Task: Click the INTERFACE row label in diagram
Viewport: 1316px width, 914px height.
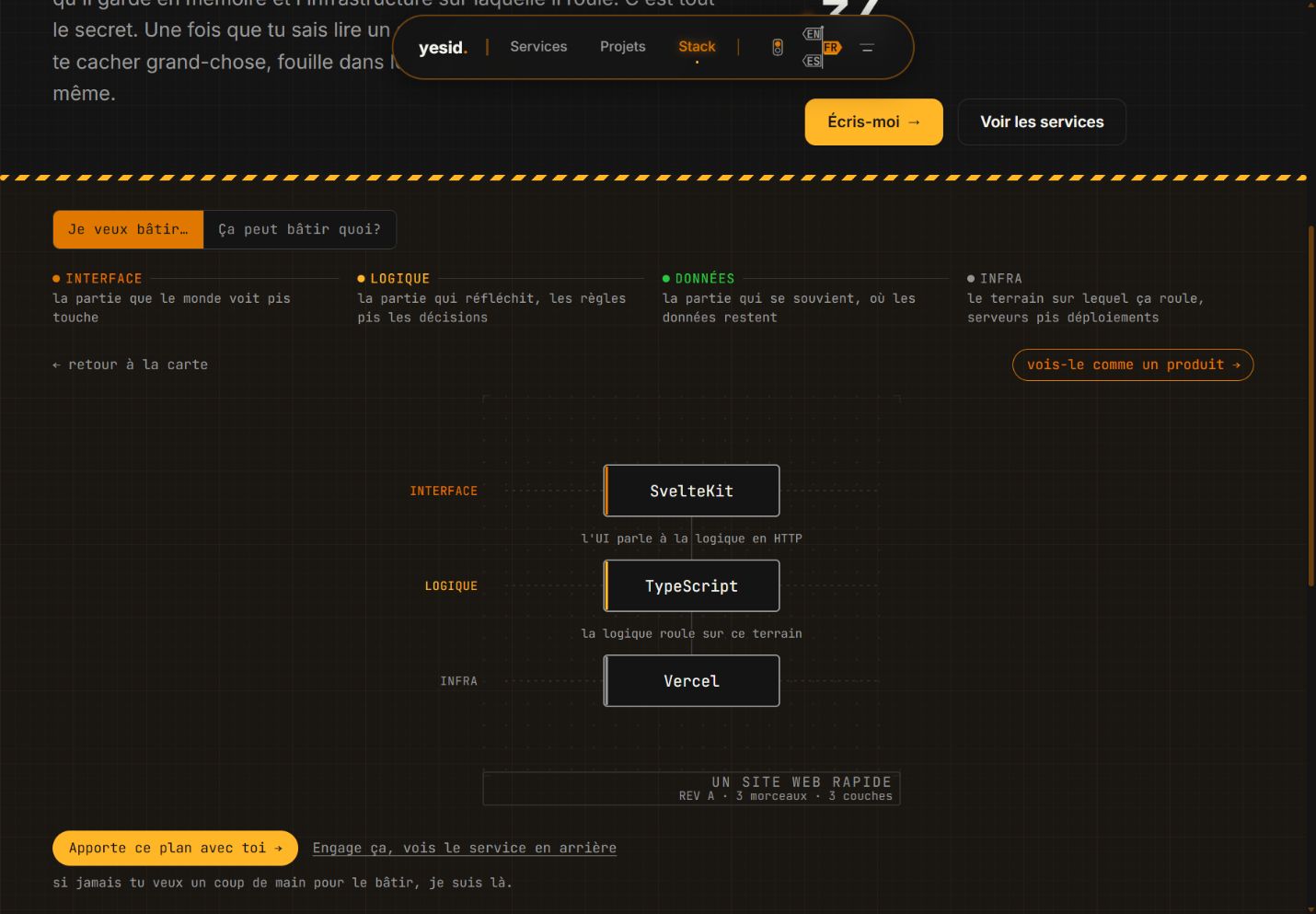Action: tap(444, 491)
